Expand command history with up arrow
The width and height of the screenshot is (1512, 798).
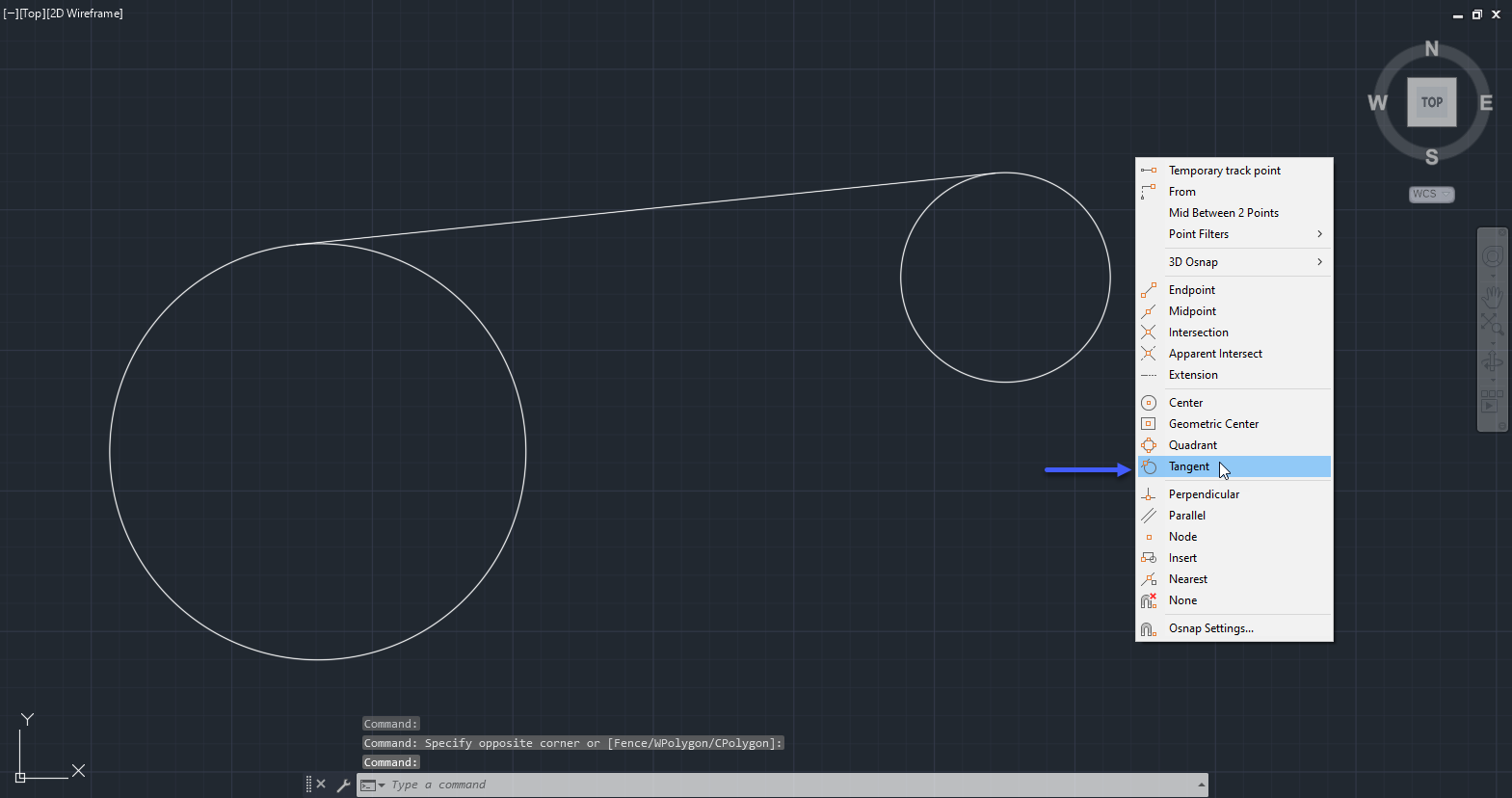click(1202, 785)
